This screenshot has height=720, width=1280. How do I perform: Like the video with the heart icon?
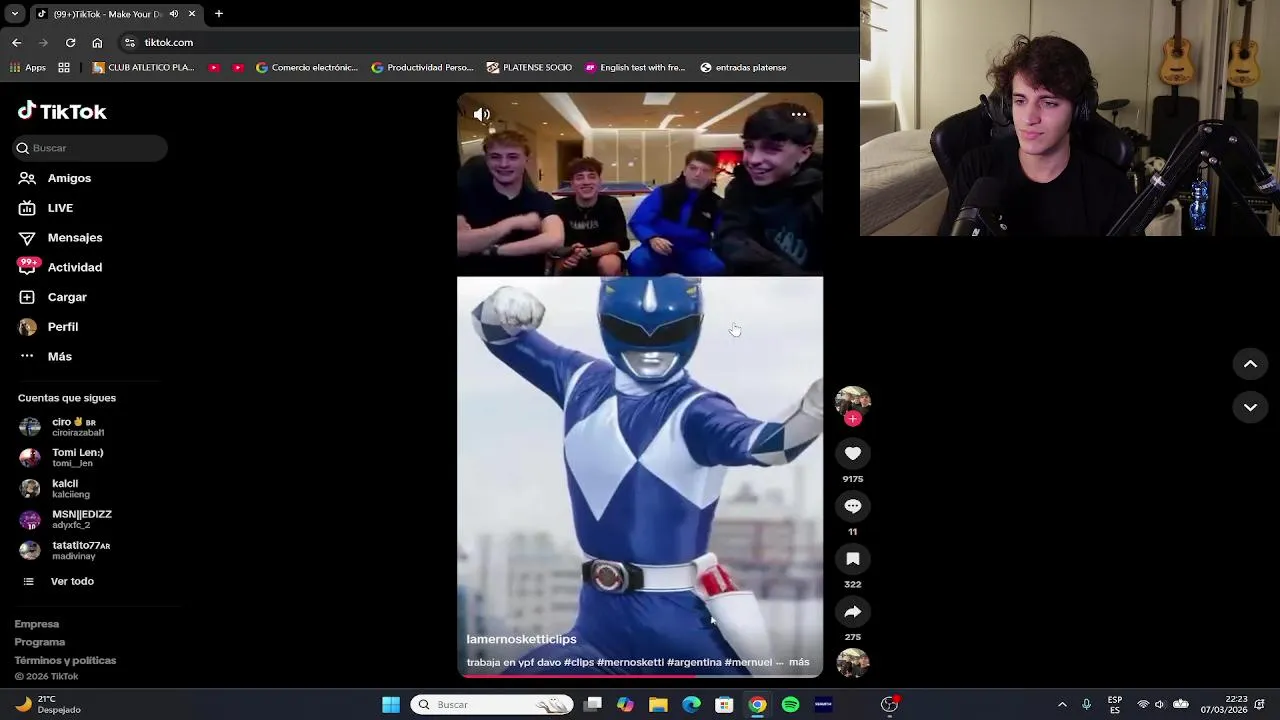[x=853, y=453]
